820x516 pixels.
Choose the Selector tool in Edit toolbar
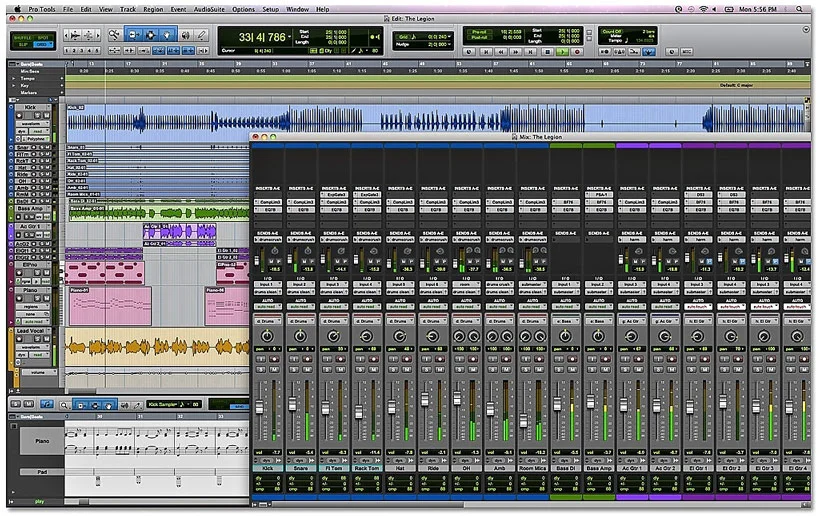pos(151,35)
